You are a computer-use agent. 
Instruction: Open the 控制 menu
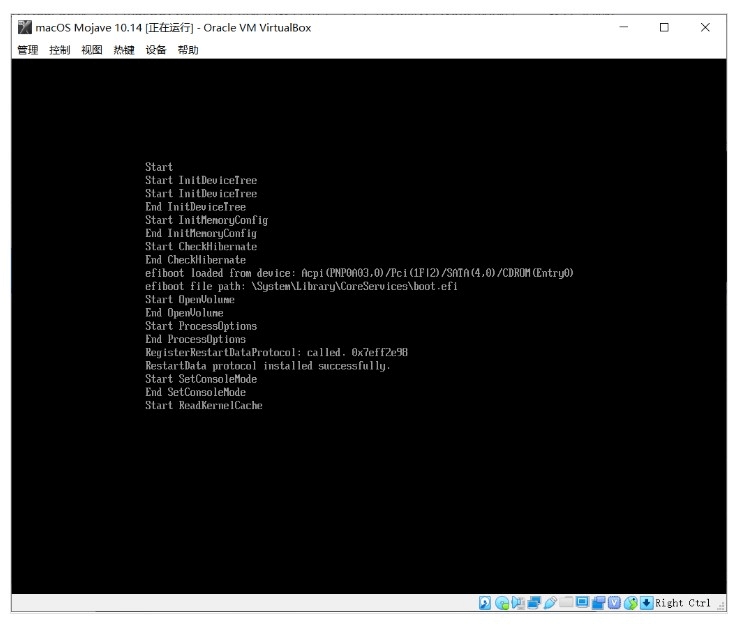pyautogui.click(x=61, y=50)
